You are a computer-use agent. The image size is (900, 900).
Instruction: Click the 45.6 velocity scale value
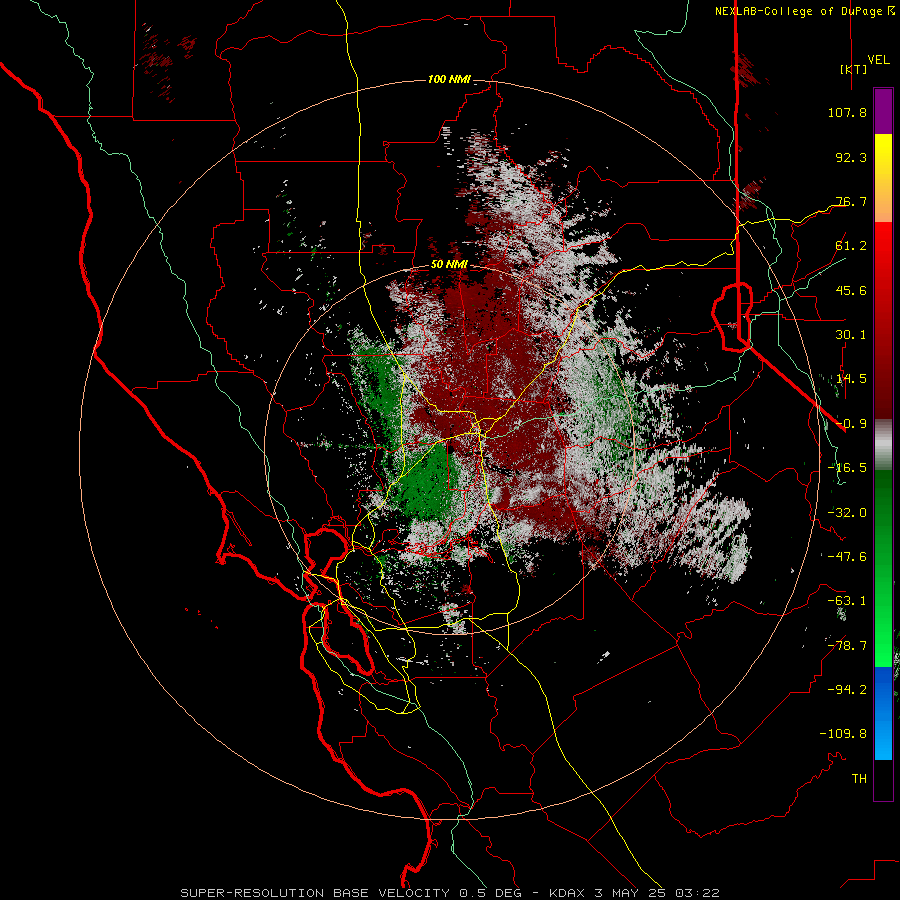tap(851, 290)
